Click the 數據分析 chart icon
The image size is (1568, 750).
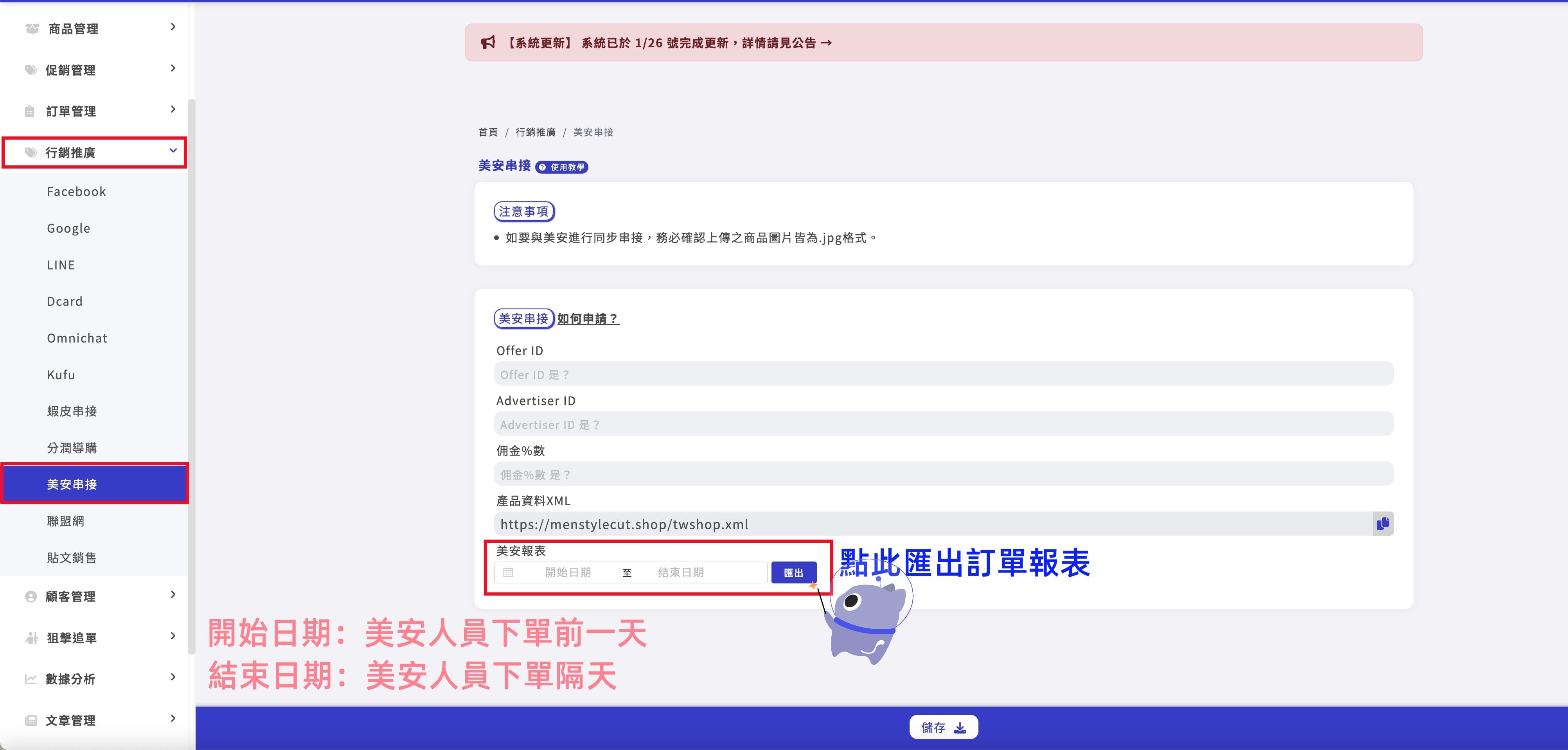click(31, 679)
